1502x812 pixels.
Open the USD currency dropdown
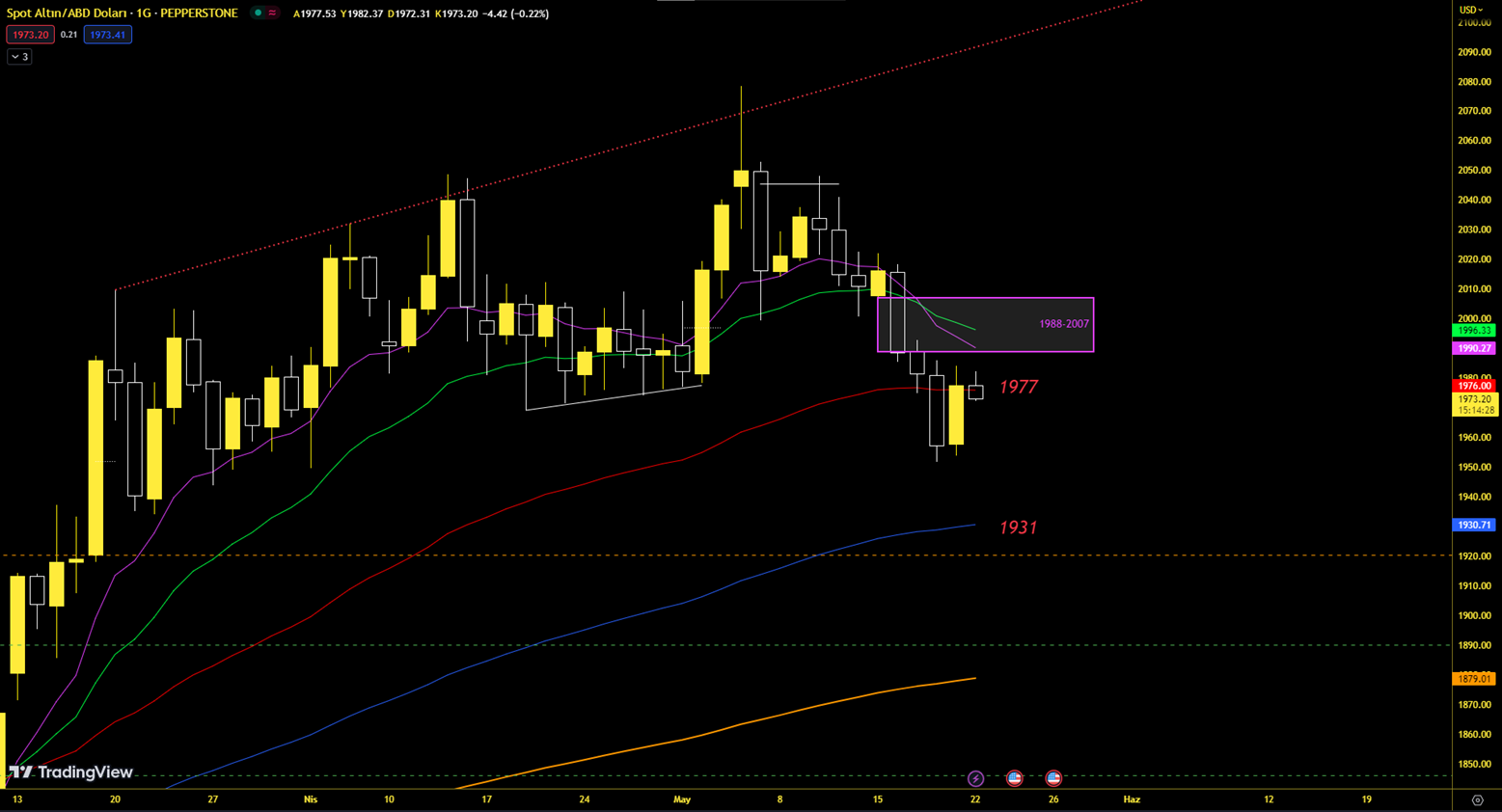click(1471, 10)
